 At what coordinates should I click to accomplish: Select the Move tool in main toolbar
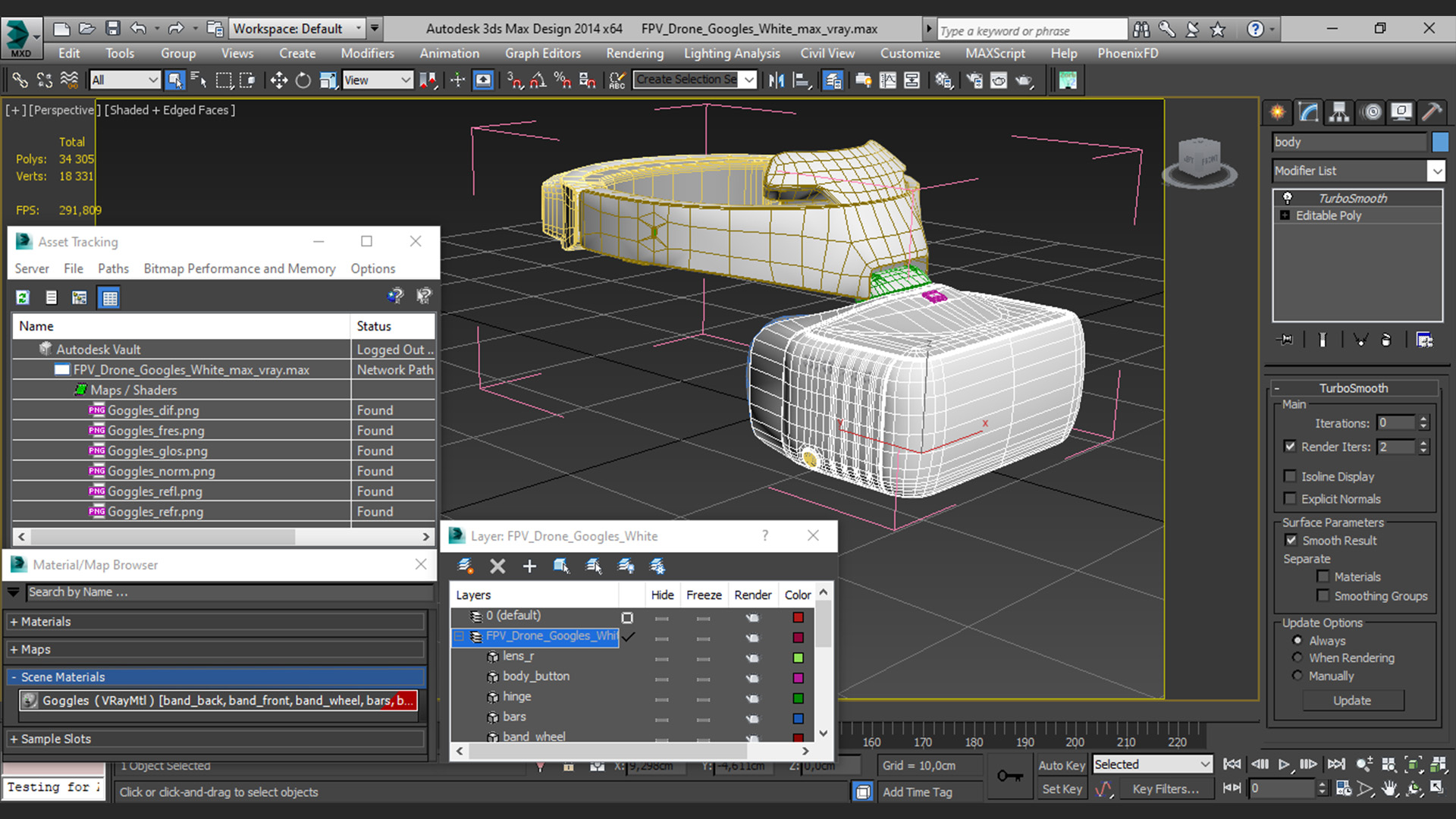click(278, 80)
